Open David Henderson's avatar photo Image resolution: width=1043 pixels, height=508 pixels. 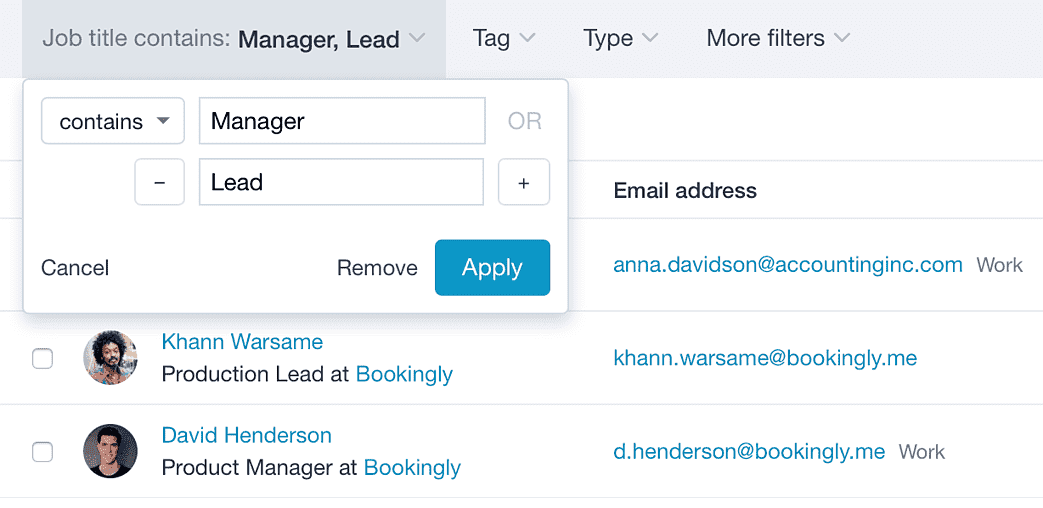tap(110, 451)
